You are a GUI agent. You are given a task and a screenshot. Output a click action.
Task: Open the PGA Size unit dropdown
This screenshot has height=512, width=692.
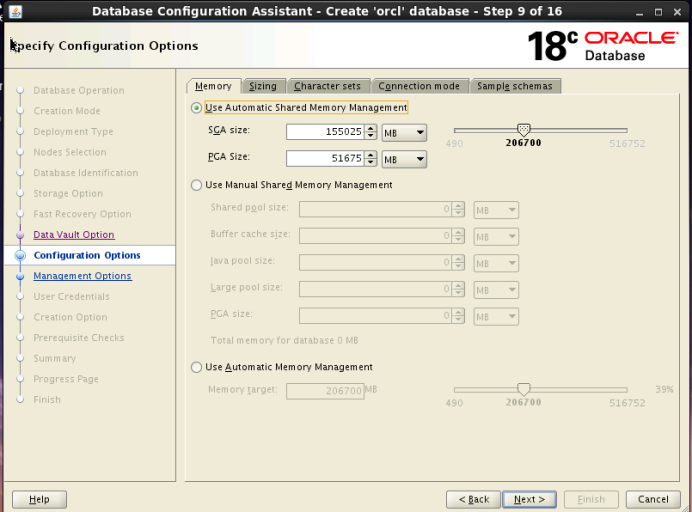click(x=404, y=159)
